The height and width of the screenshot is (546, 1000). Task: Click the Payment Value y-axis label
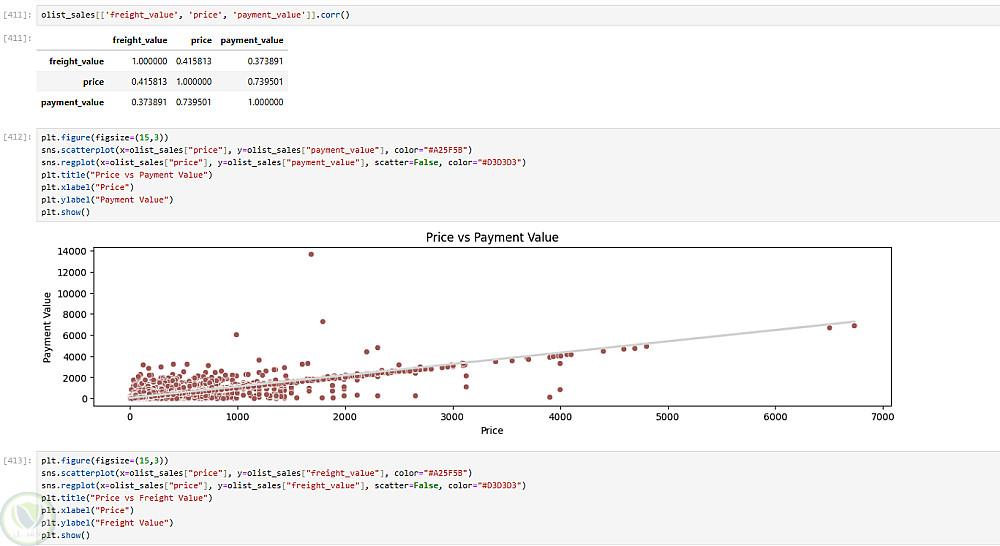point(47,327)
